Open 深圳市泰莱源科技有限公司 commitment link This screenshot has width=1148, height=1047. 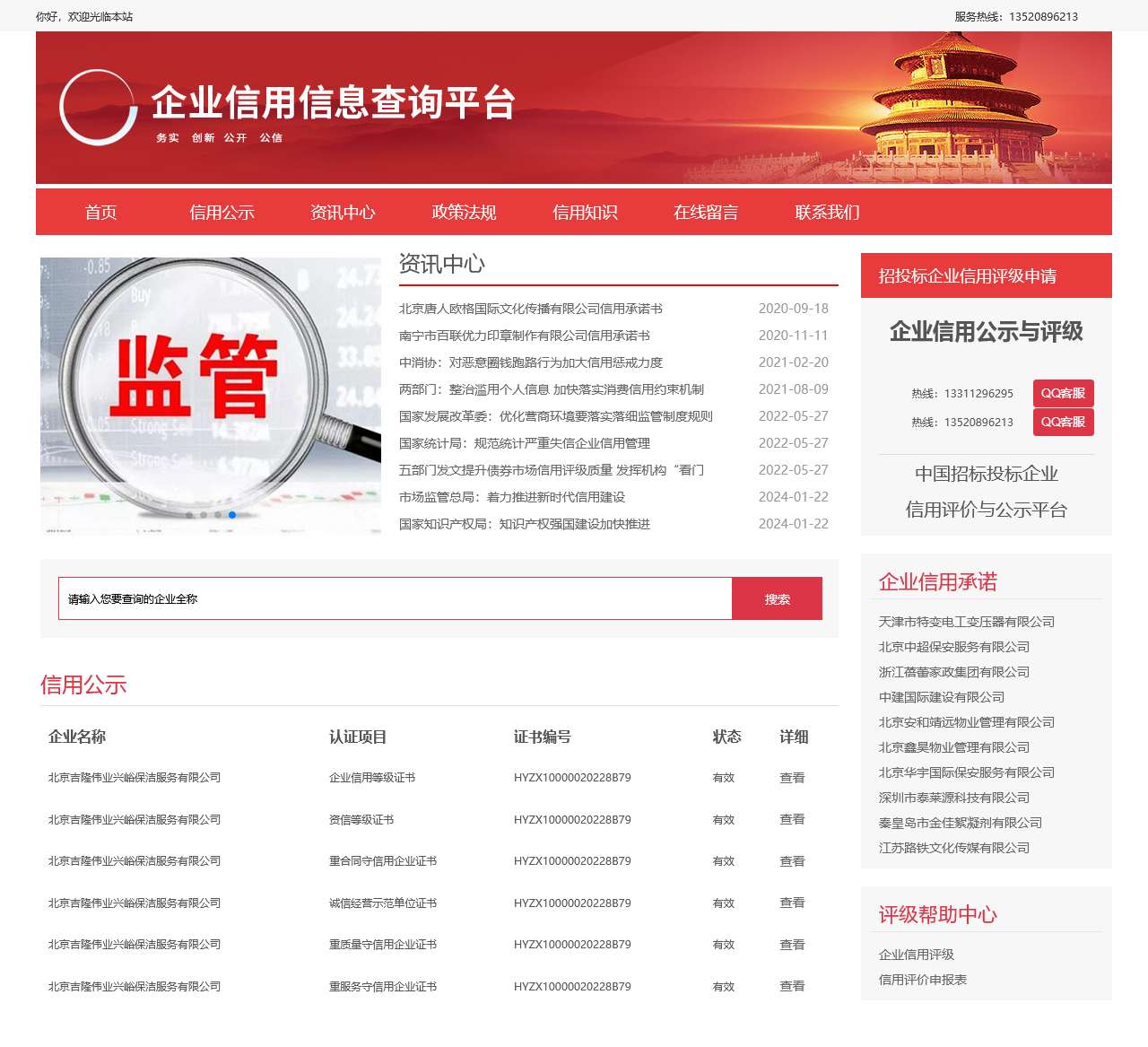point(954,798)
